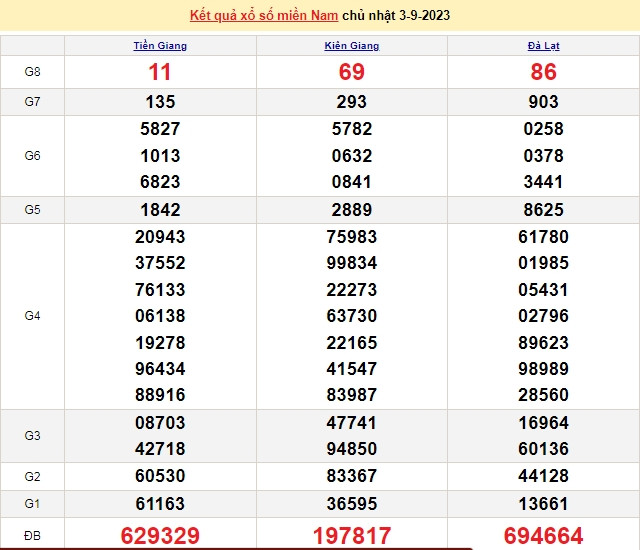Select Đà Lạt G8 result 86
The image size is (640, 550).
[543, 72]
